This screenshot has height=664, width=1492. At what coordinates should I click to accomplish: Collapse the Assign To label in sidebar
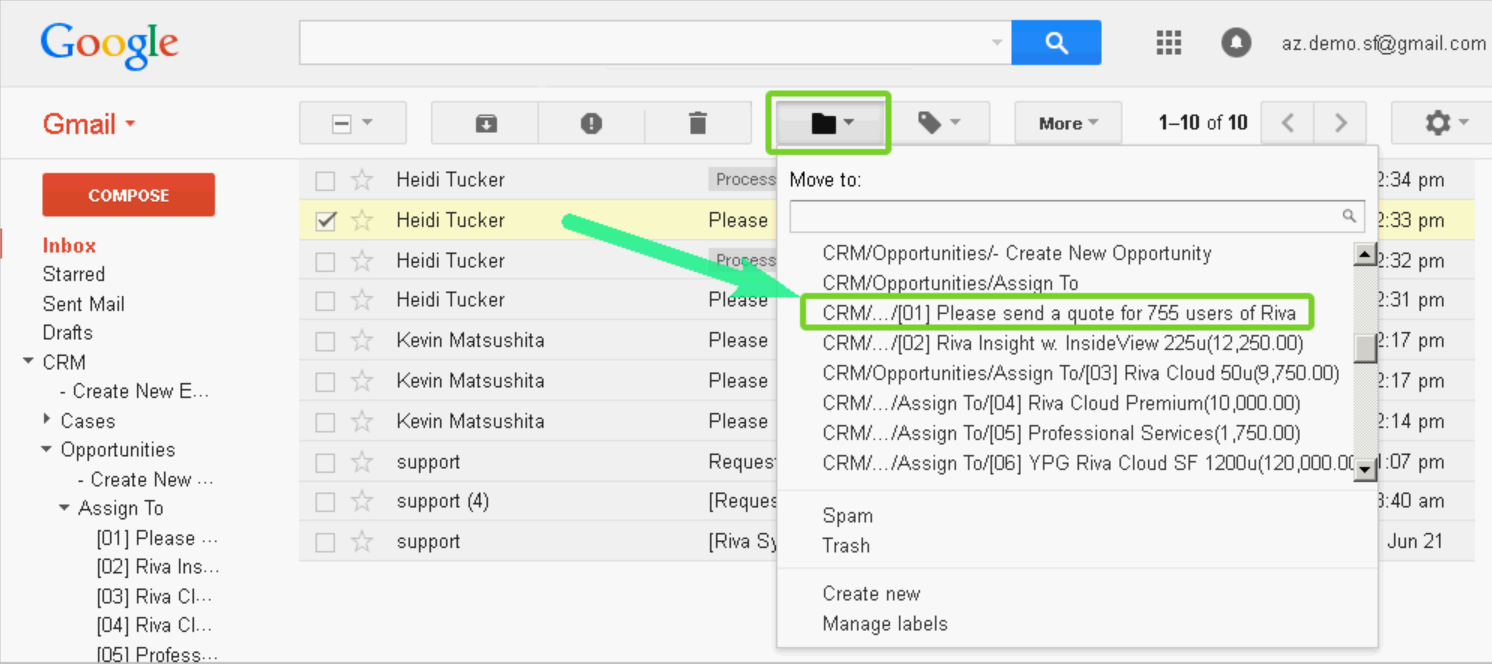64,507
